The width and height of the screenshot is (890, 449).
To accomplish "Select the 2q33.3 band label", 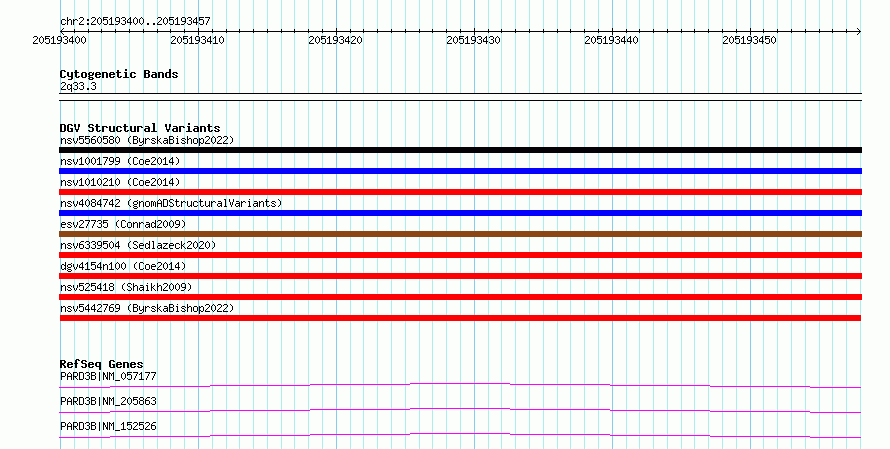I will pos(78,86).
